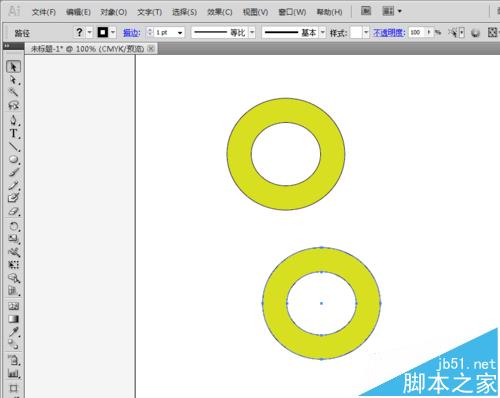Select the Symbol Sprayer tool

(x=13, y=360)
